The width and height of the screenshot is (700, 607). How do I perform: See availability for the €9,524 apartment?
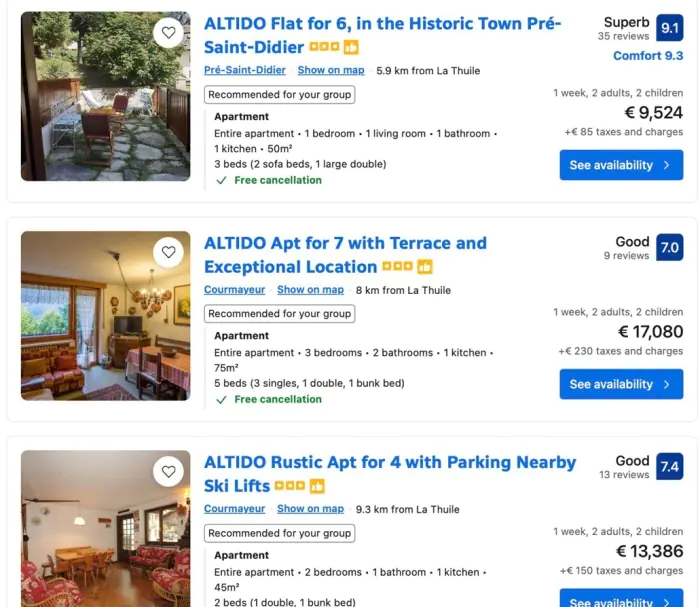pos(621,165)
